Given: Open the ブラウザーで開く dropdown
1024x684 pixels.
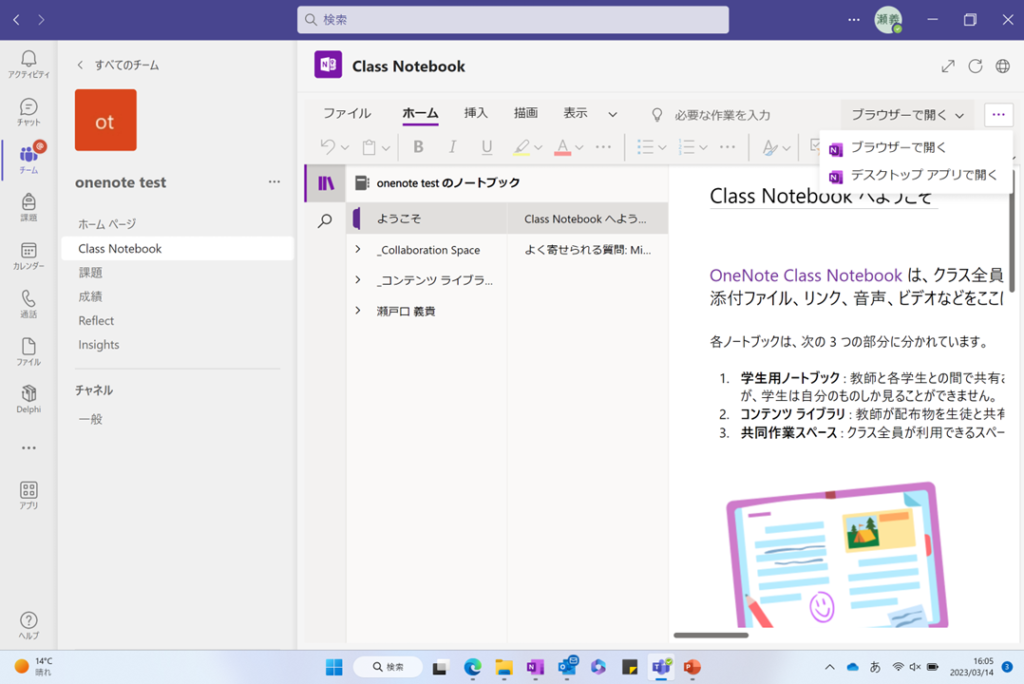Looking at the screenshot, I should 907,114.
